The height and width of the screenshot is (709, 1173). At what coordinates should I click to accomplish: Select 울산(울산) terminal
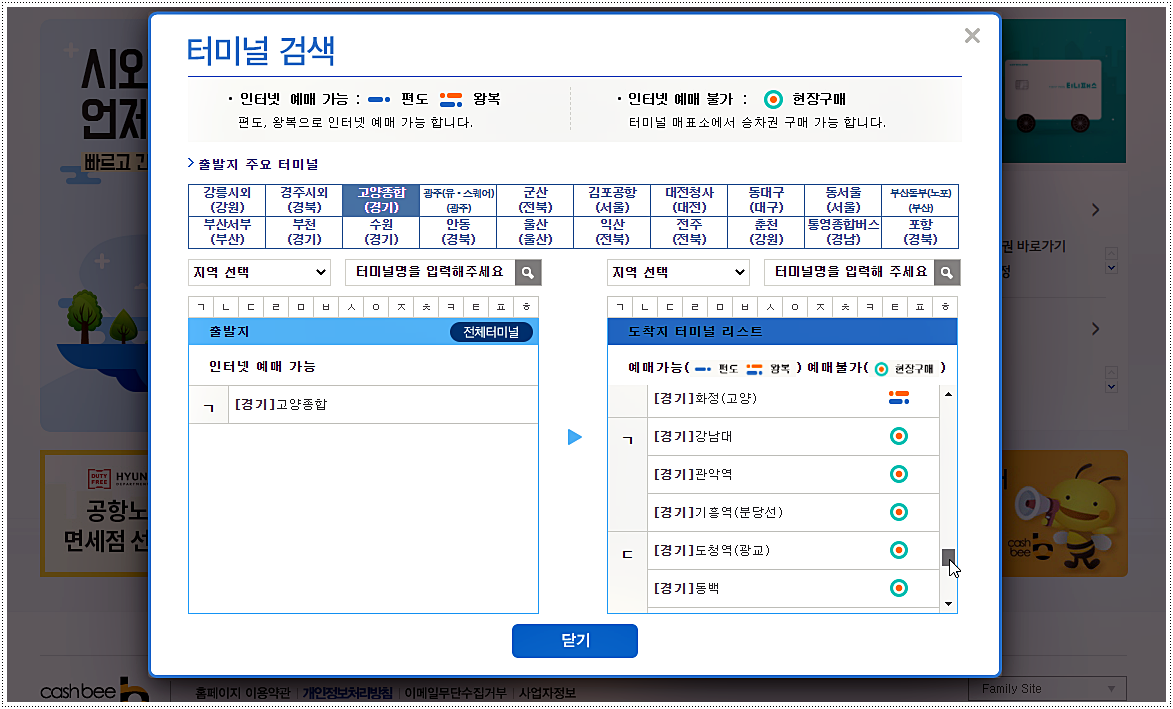pyautogui.click(x=535, y=233)
